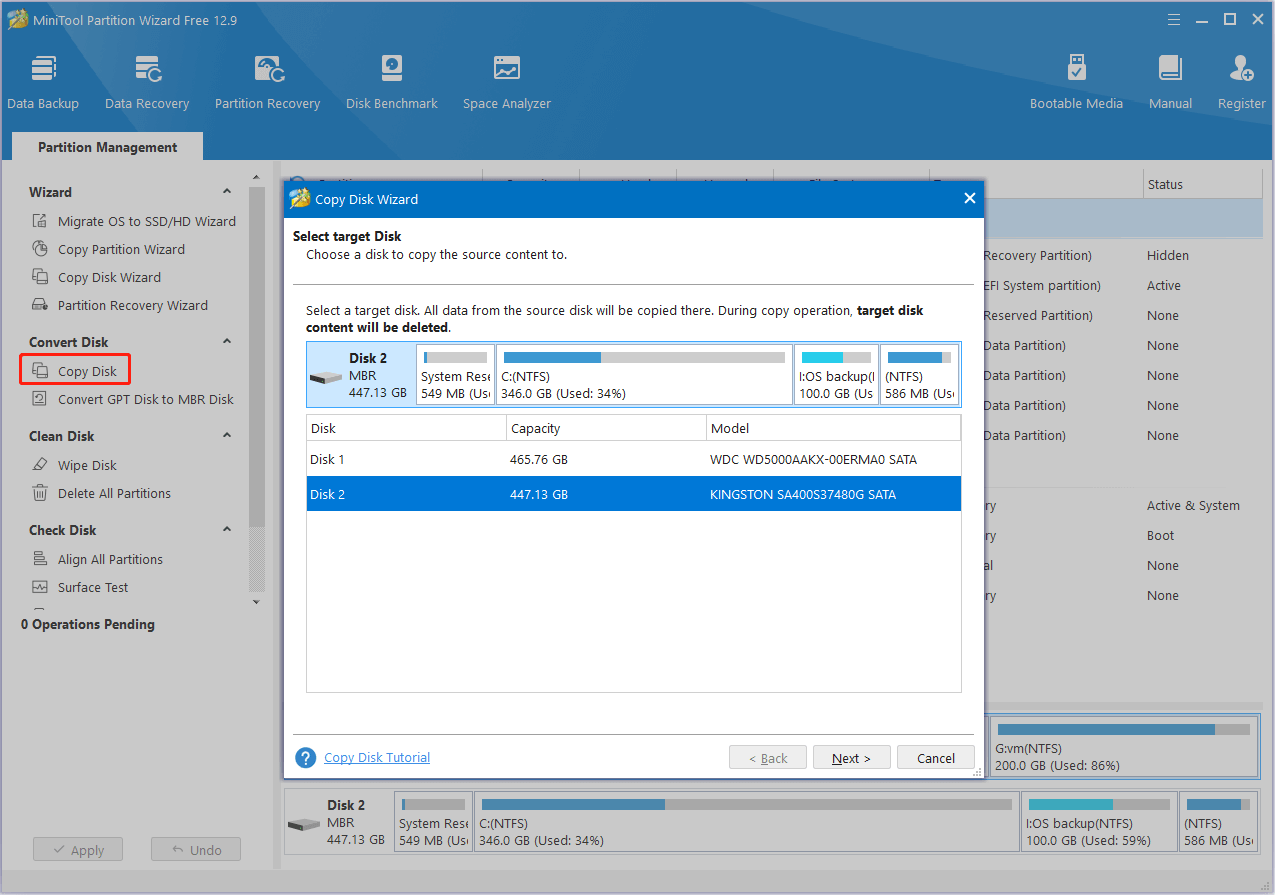Click the Wipe Disk eraser icon

(40, 465)
